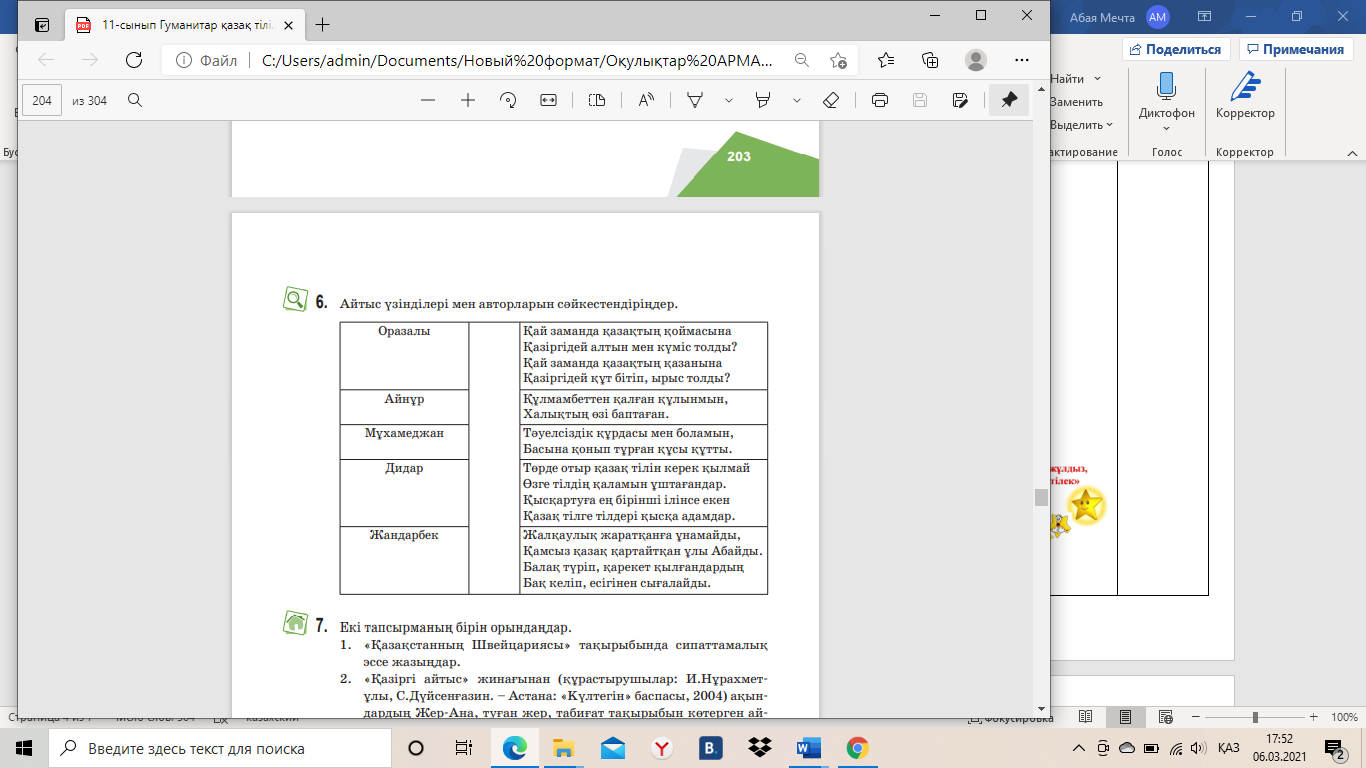Open Collections in Edge
This screenshot has height=768, width=1366.
(x=930, y=60)
